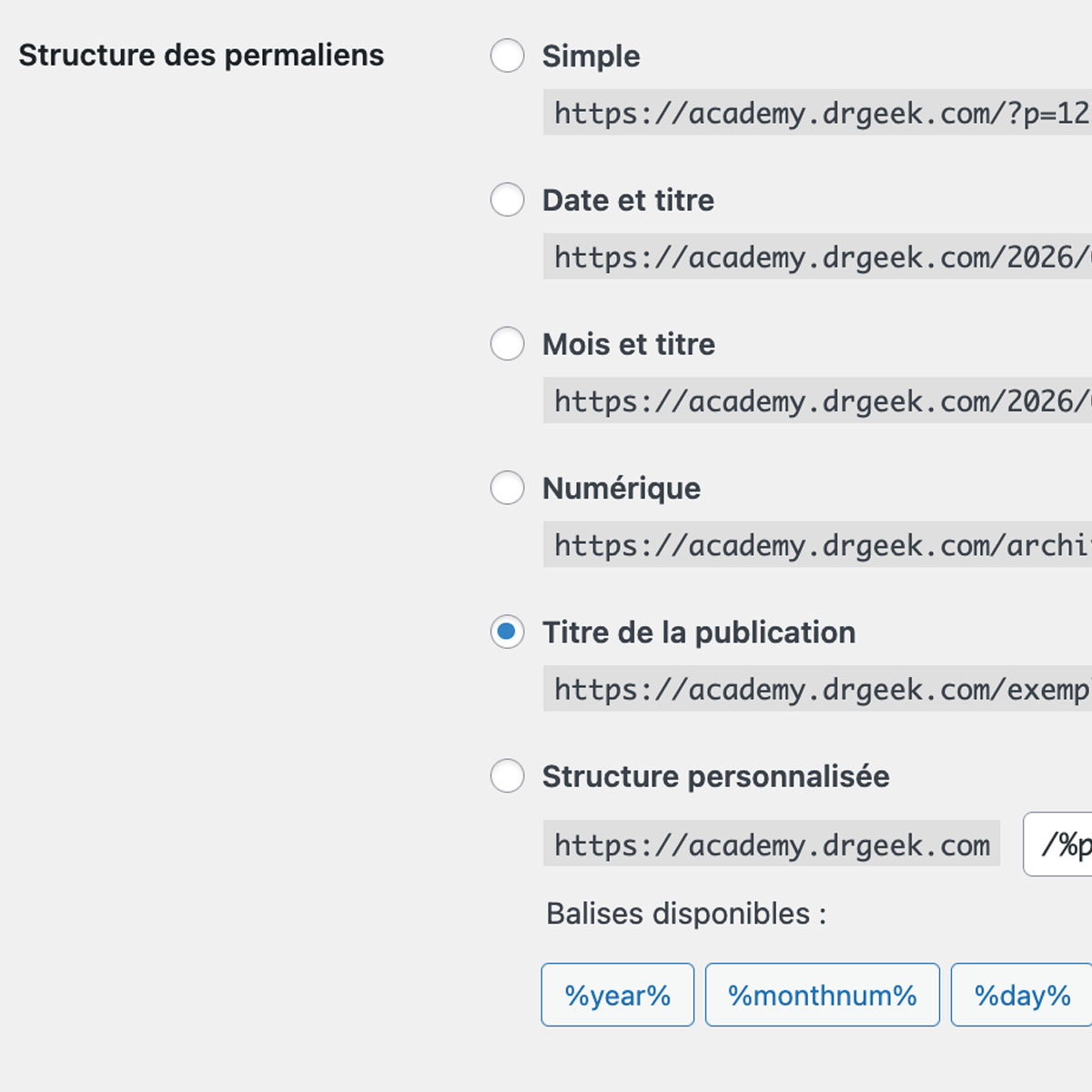This screenshot has height=1092, width=1092.
Task: Add the %monthnum% tag button
Action: [x=822, y=995]
